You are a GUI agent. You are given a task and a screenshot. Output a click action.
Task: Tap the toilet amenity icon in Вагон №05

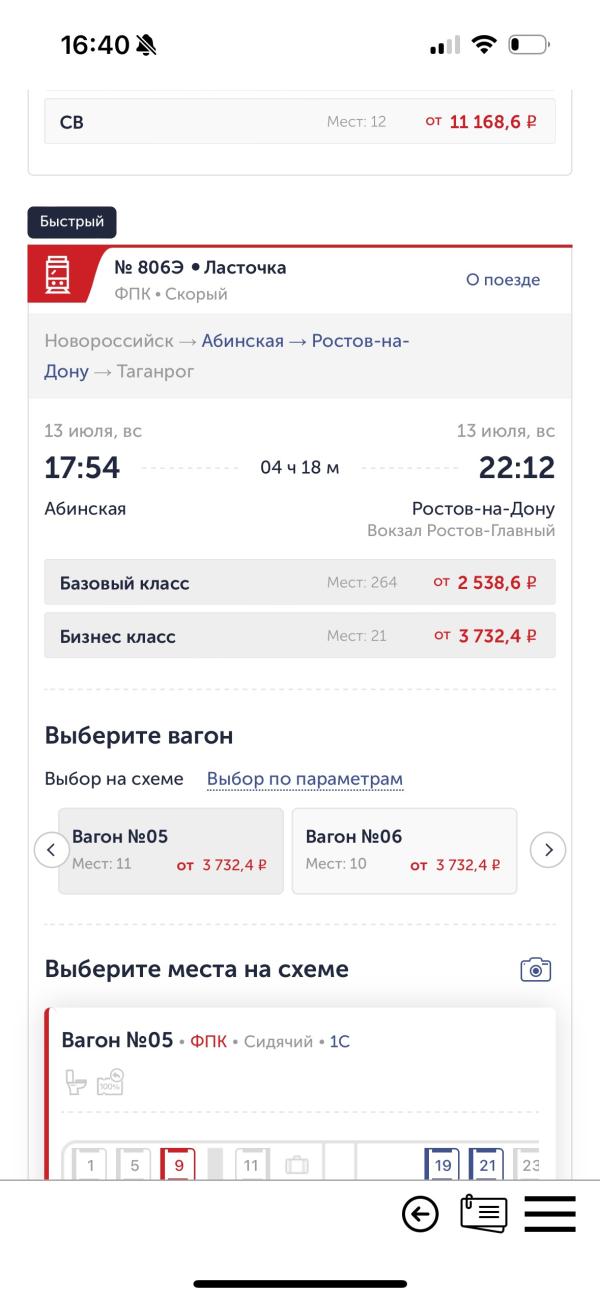pos(77,1082)
